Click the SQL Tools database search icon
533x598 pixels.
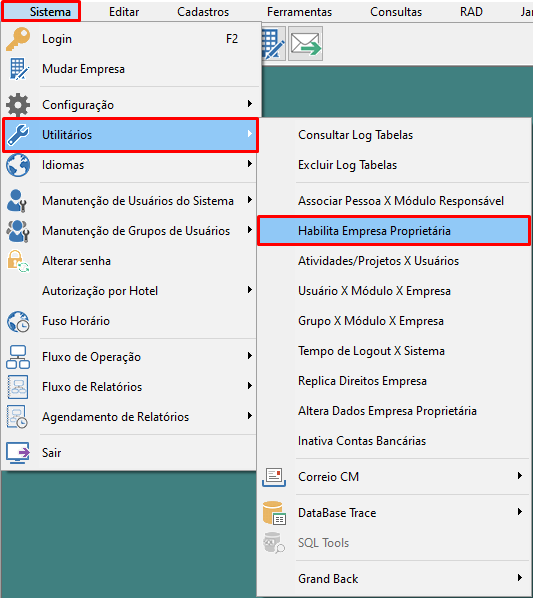[274, 543]
